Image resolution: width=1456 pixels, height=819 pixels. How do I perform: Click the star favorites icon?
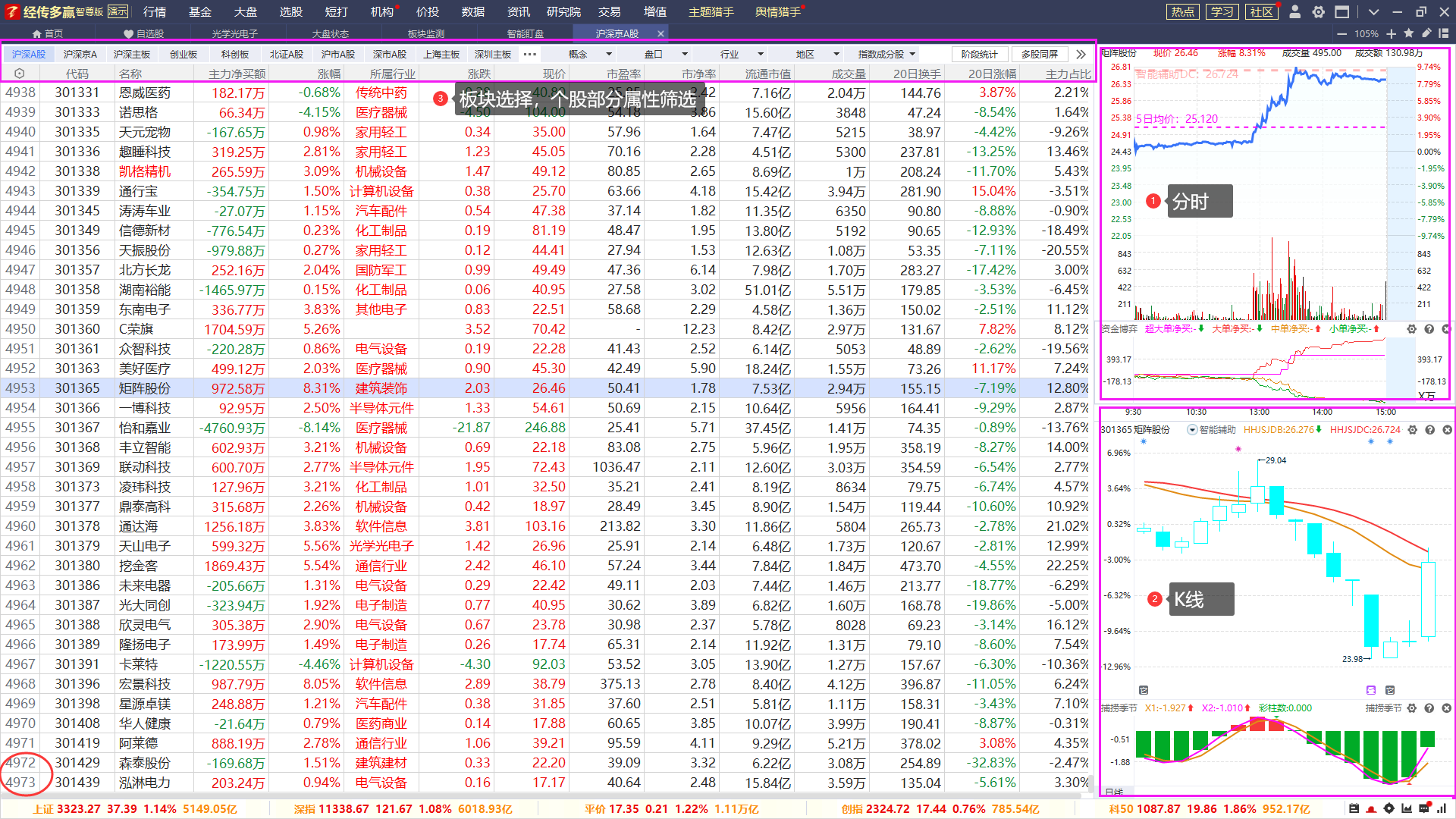point(1409,33)
